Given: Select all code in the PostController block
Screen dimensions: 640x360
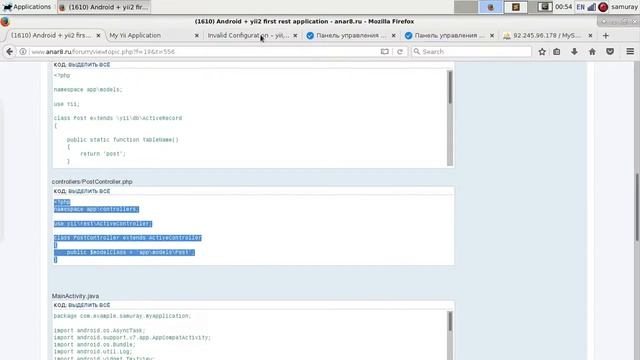Looking at the screenshot, I should [89, 191].
